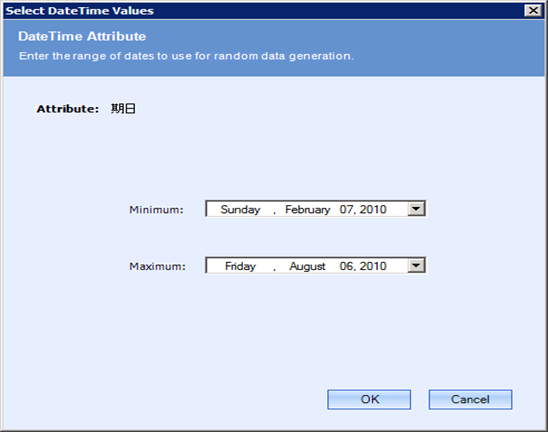
Task: Cancel the DateTime dialog
Action: (x=470, y=399)
